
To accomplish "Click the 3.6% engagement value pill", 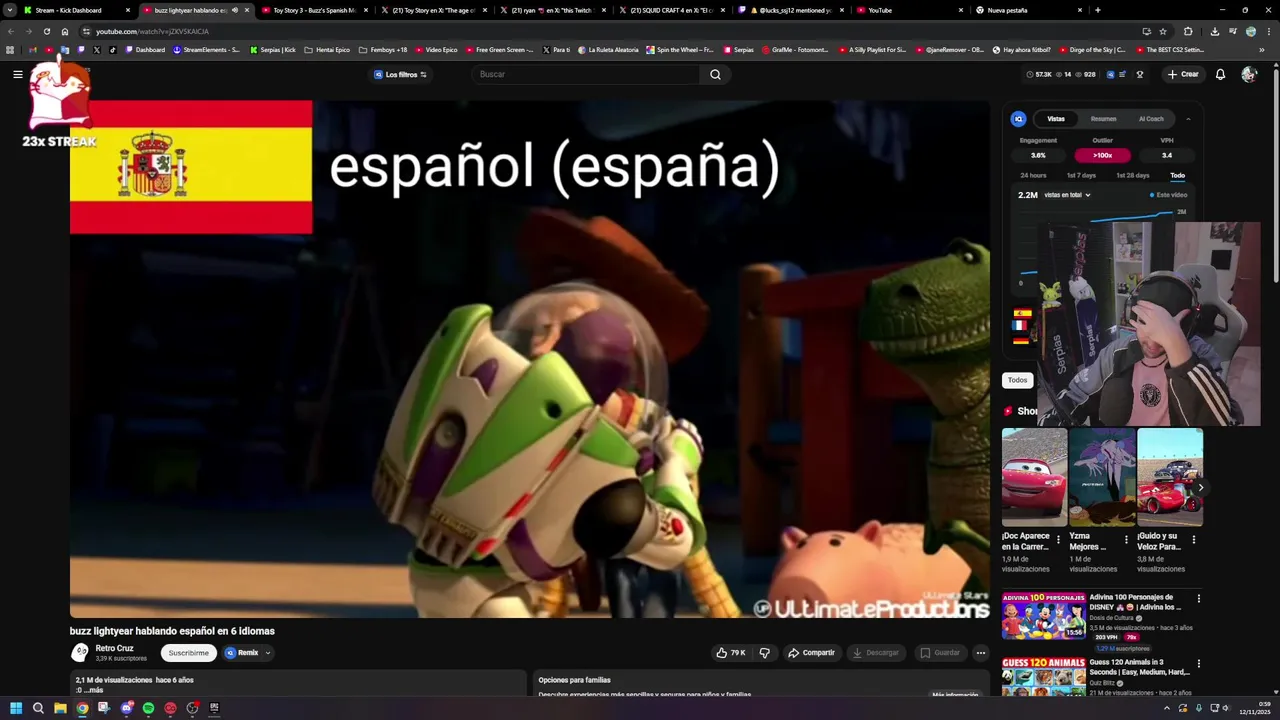I will (1038, 155).
